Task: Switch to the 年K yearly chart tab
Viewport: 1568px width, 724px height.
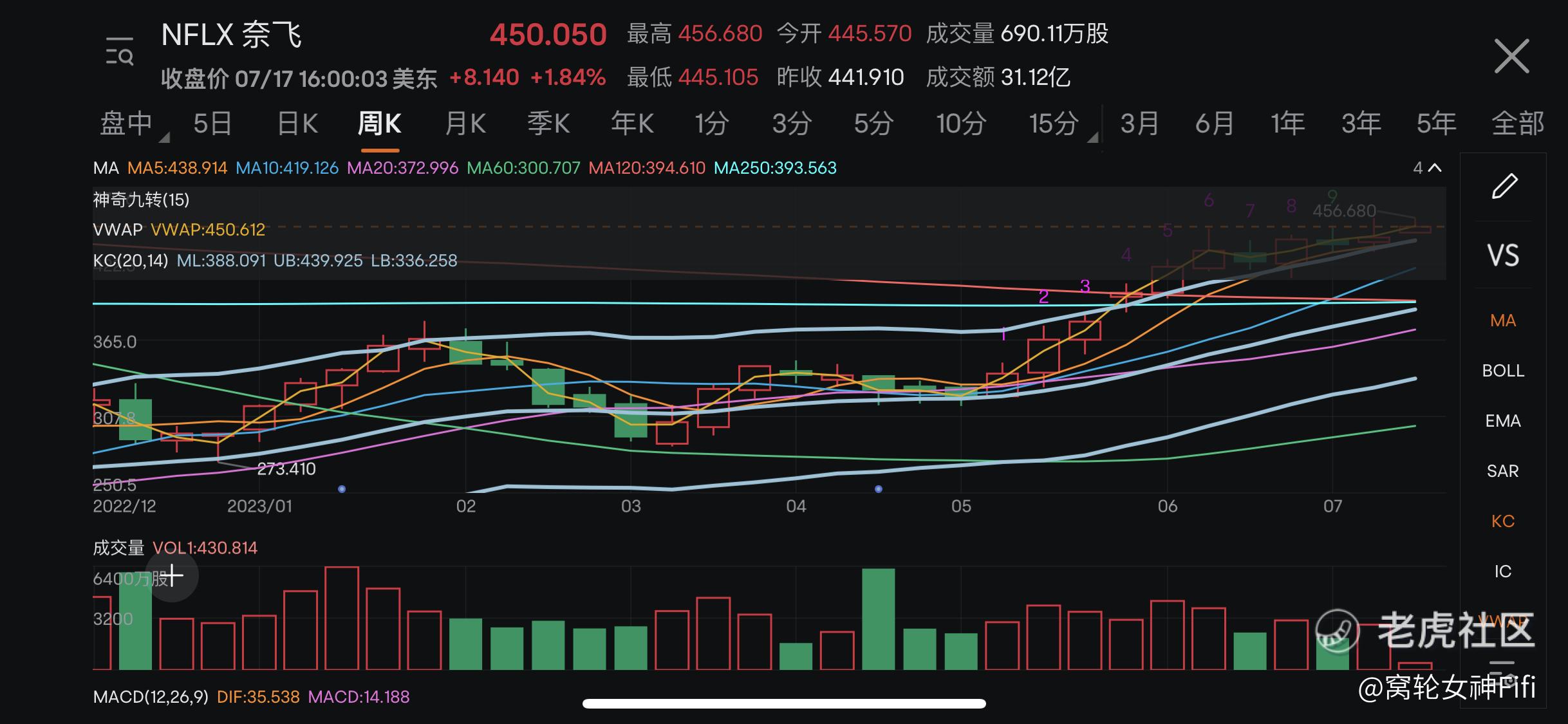Action: [x=632, y=123]
